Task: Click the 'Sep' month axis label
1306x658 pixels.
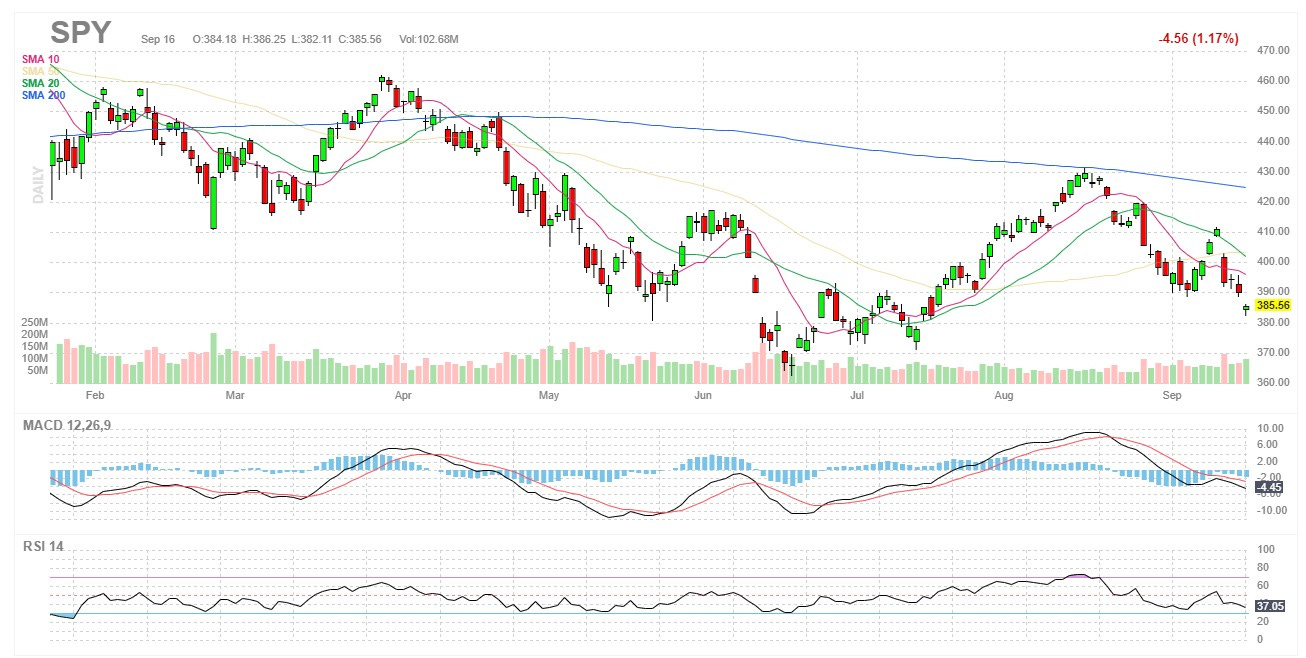Action: (1174, 395)
